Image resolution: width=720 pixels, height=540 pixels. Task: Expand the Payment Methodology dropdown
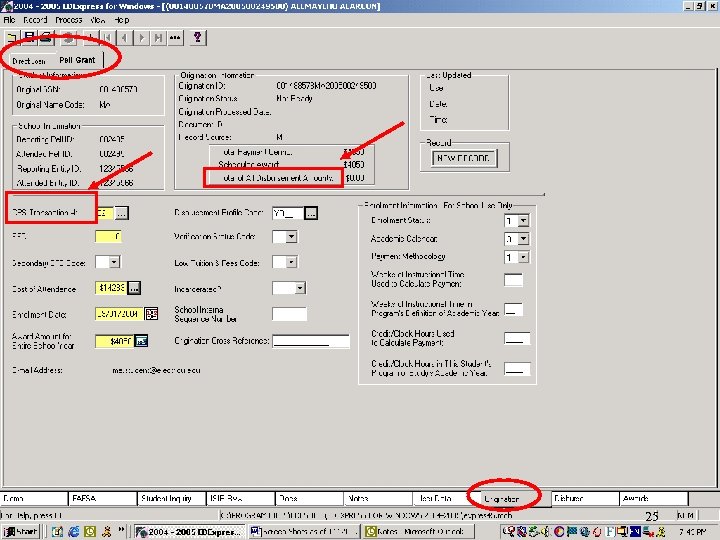pyautogui.click(x=523, y=257)
